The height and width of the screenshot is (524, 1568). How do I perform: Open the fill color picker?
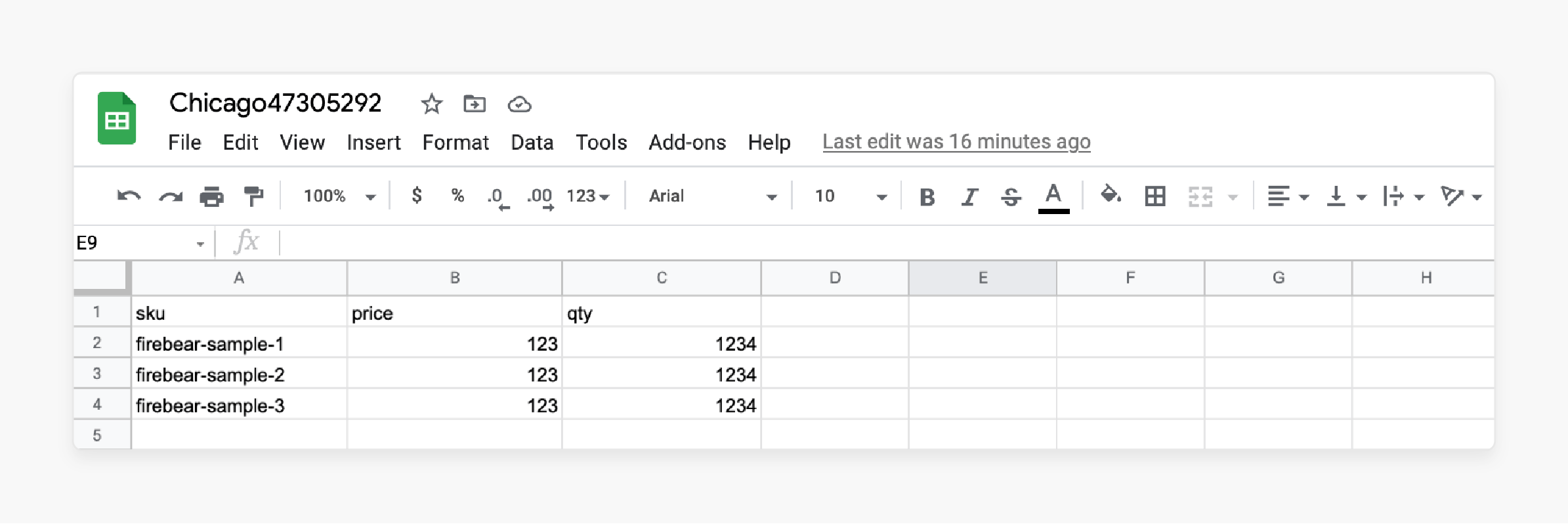(1111, 195)
